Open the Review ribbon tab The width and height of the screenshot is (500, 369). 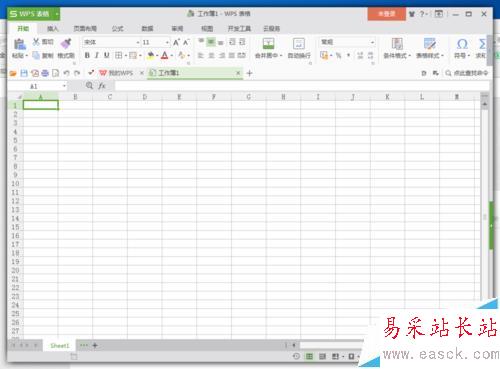pyautogui.click(x=177, y=29)
